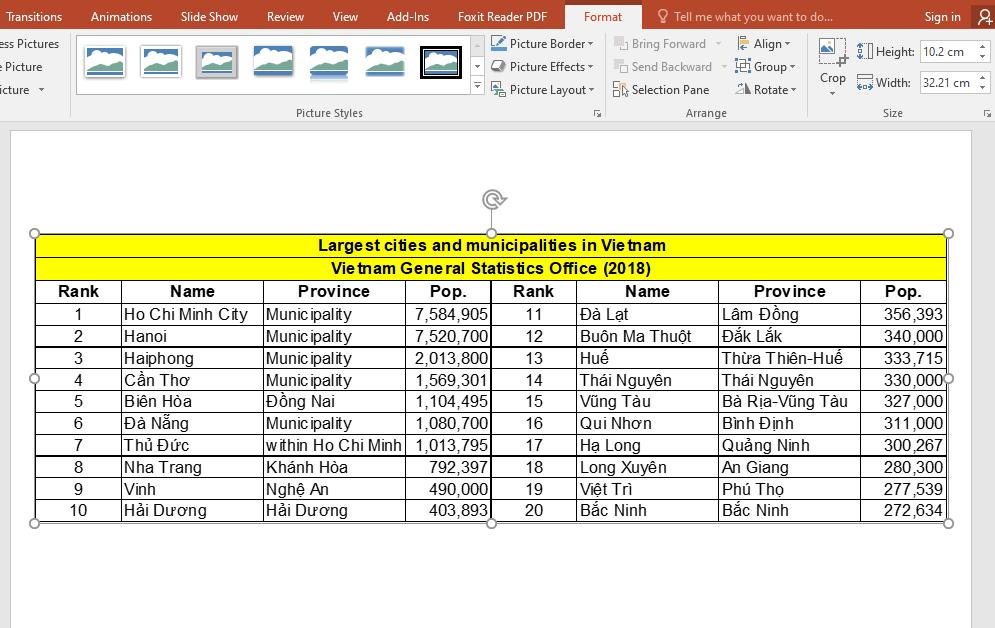995x628 pixels.
Task: Click the 272,634 population value
Action: 913,511
